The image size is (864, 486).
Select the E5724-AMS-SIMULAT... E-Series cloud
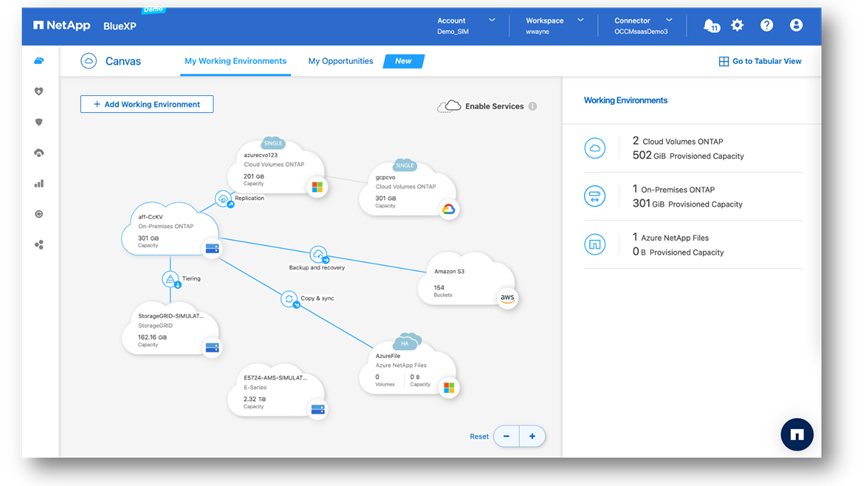(x=276, y=391)
